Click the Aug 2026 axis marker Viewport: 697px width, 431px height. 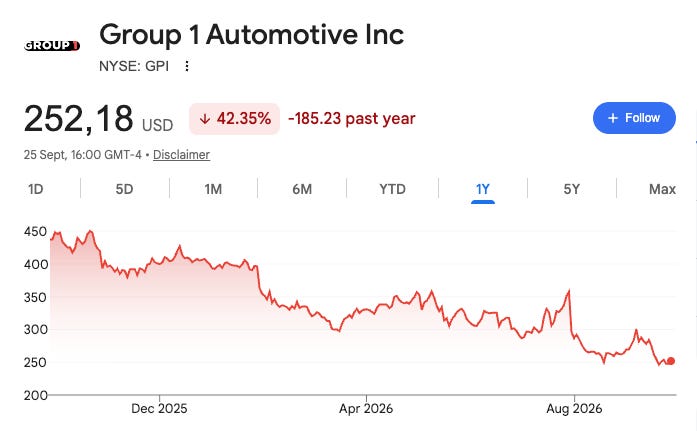[x=574, y=408]
